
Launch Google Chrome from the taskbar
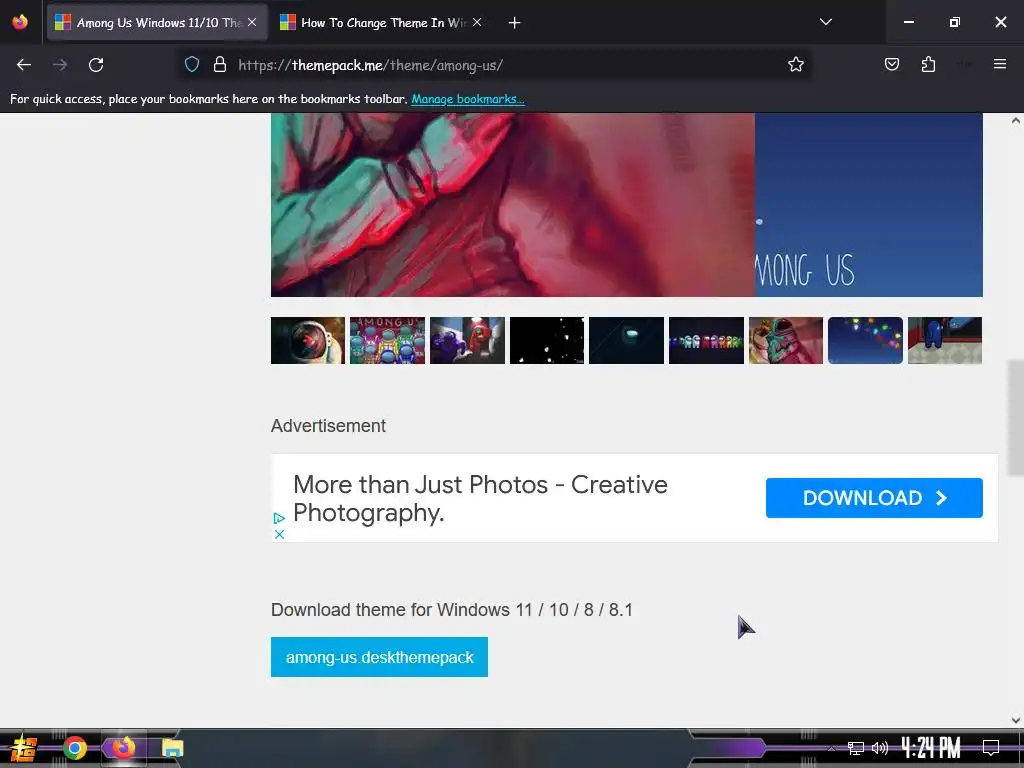(75, 748)
